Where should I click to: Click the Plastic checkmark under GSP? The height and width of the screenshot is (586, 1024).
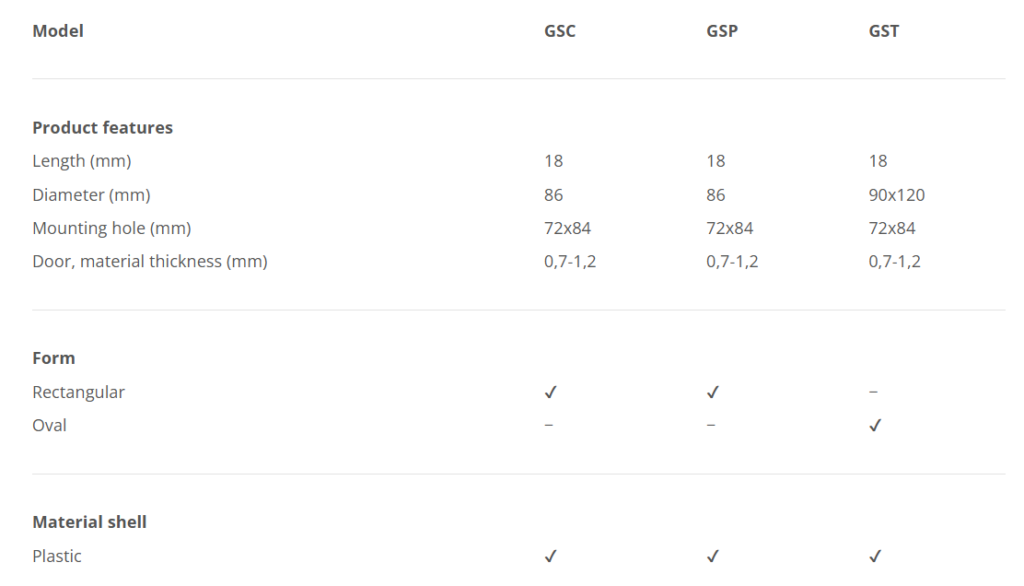pyautogui.click(x=712, y=556)
